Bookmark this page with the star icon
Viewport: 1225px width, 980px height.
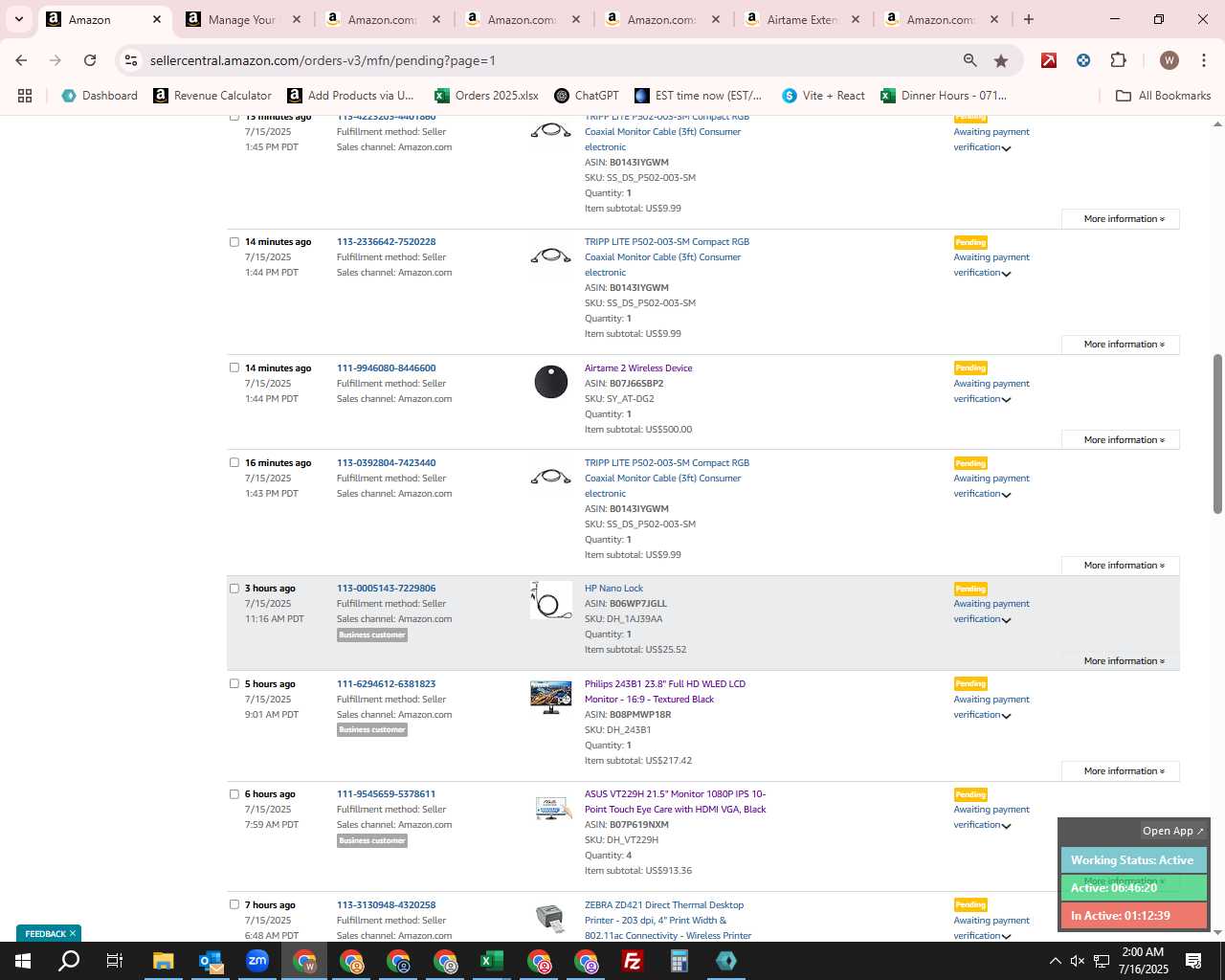1001,60
